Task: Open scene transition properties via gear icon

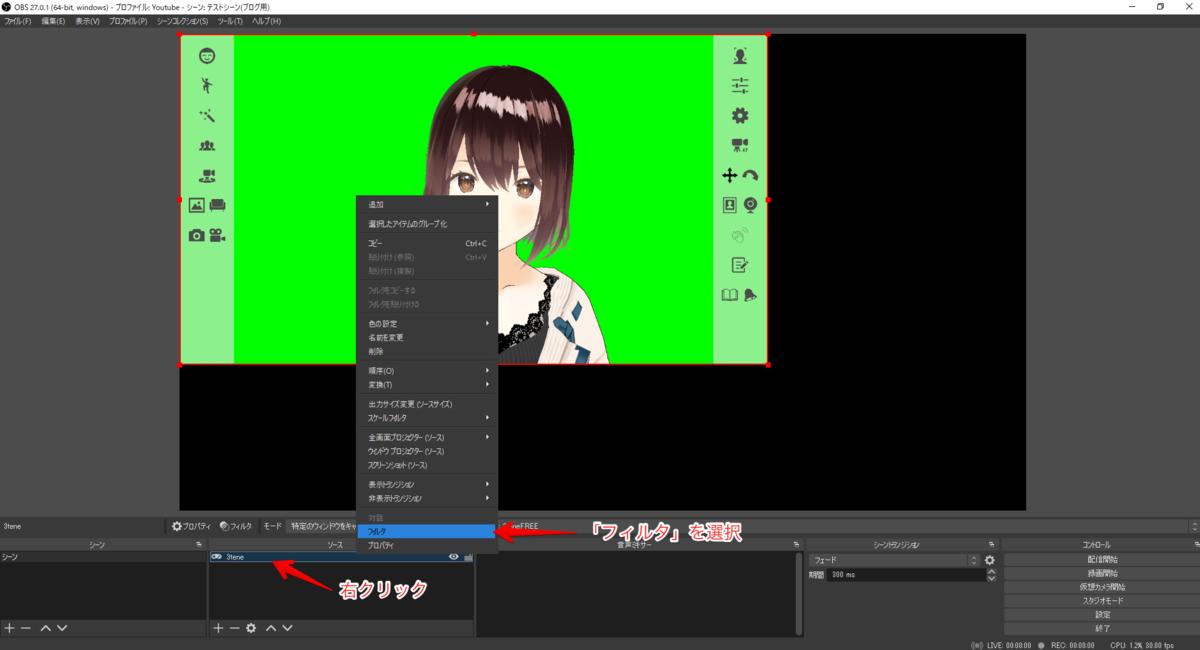Action: coord(989,560)
